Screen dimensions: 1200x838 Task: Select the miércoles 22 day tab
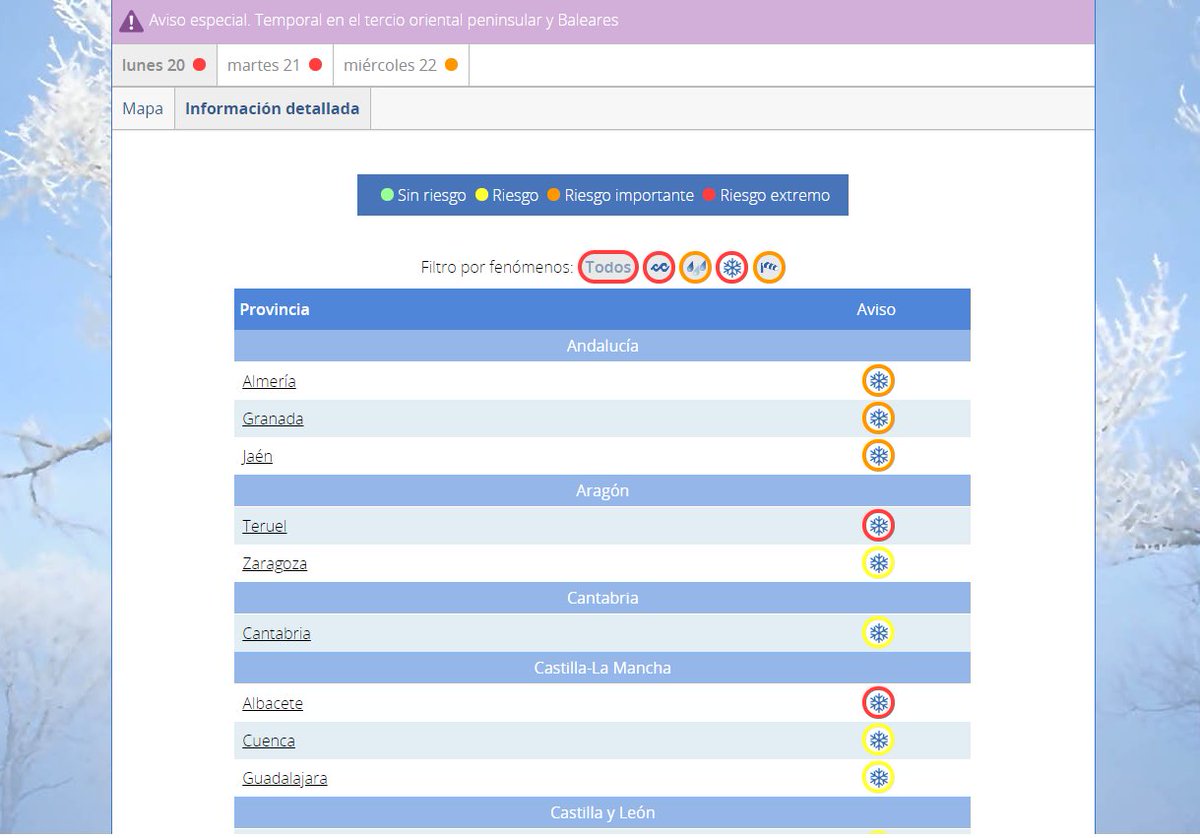click(401, 65)
